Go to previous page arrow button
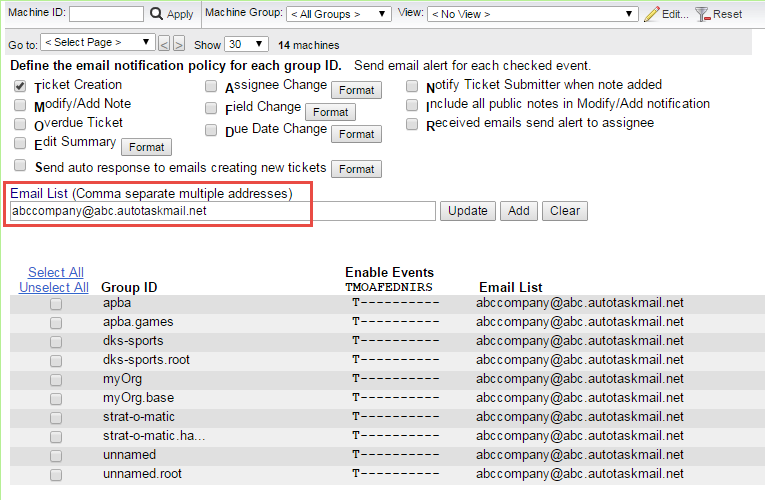 pyautogui.click(x=165, y=44)
